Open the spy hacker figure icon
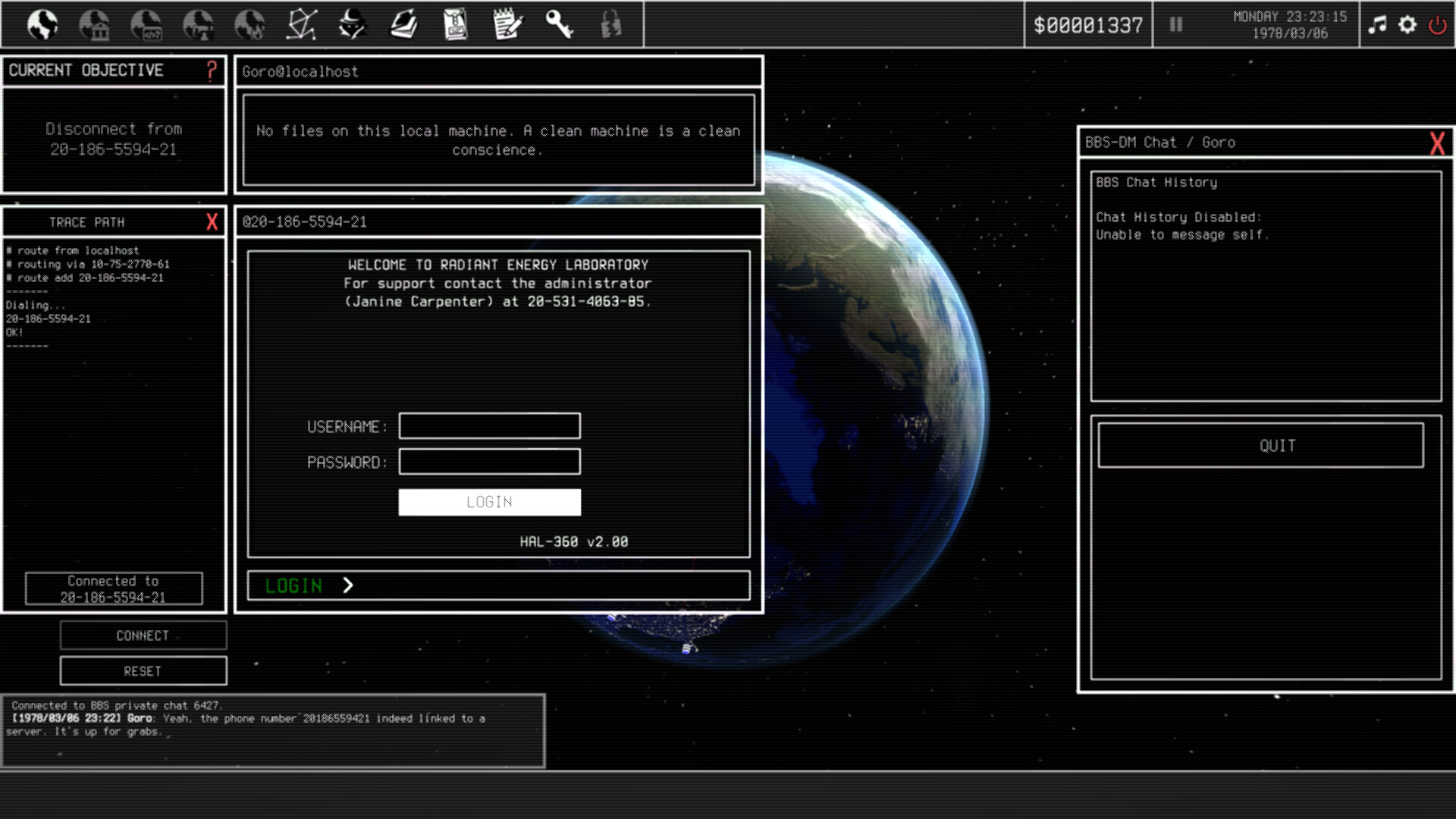 click(353, 25)
